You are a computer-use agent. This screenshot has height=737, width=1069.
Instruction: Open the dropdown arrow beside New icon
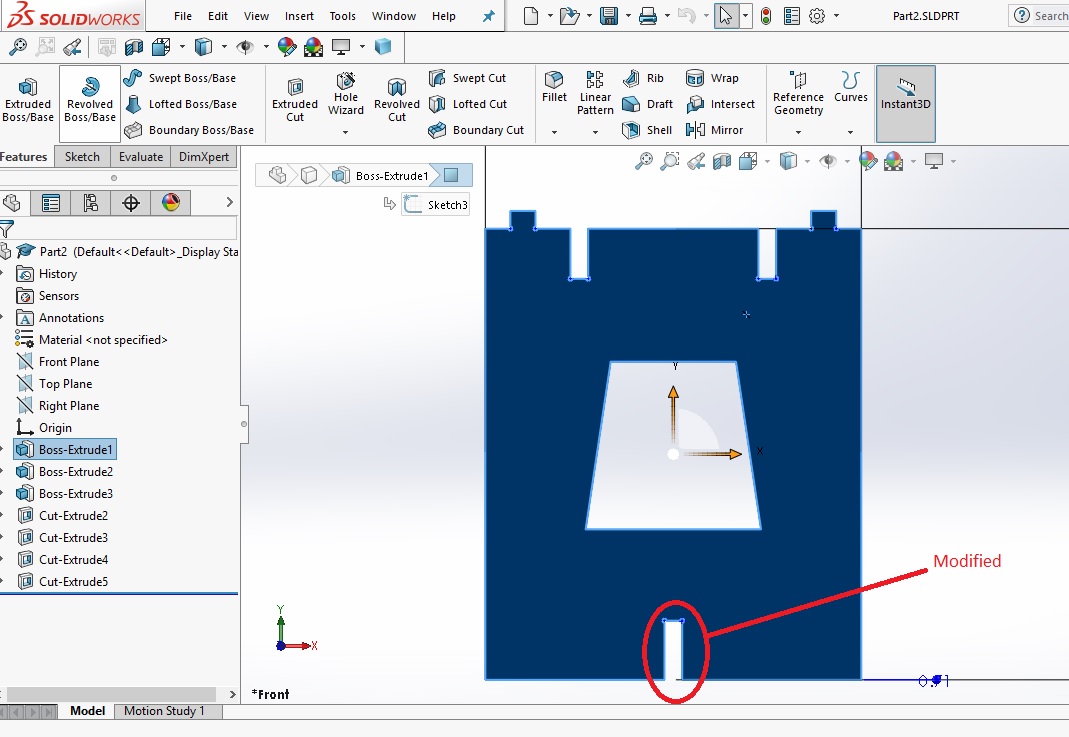[550, 16]
